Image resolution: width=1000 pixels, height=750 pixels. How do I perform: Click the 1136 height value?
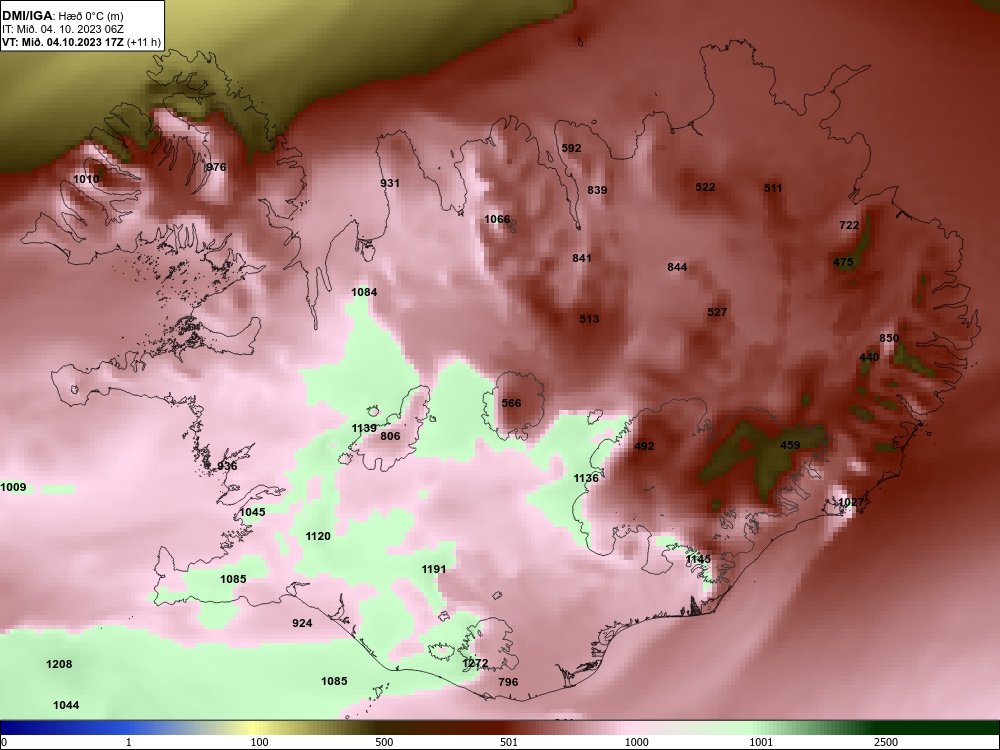586,479
